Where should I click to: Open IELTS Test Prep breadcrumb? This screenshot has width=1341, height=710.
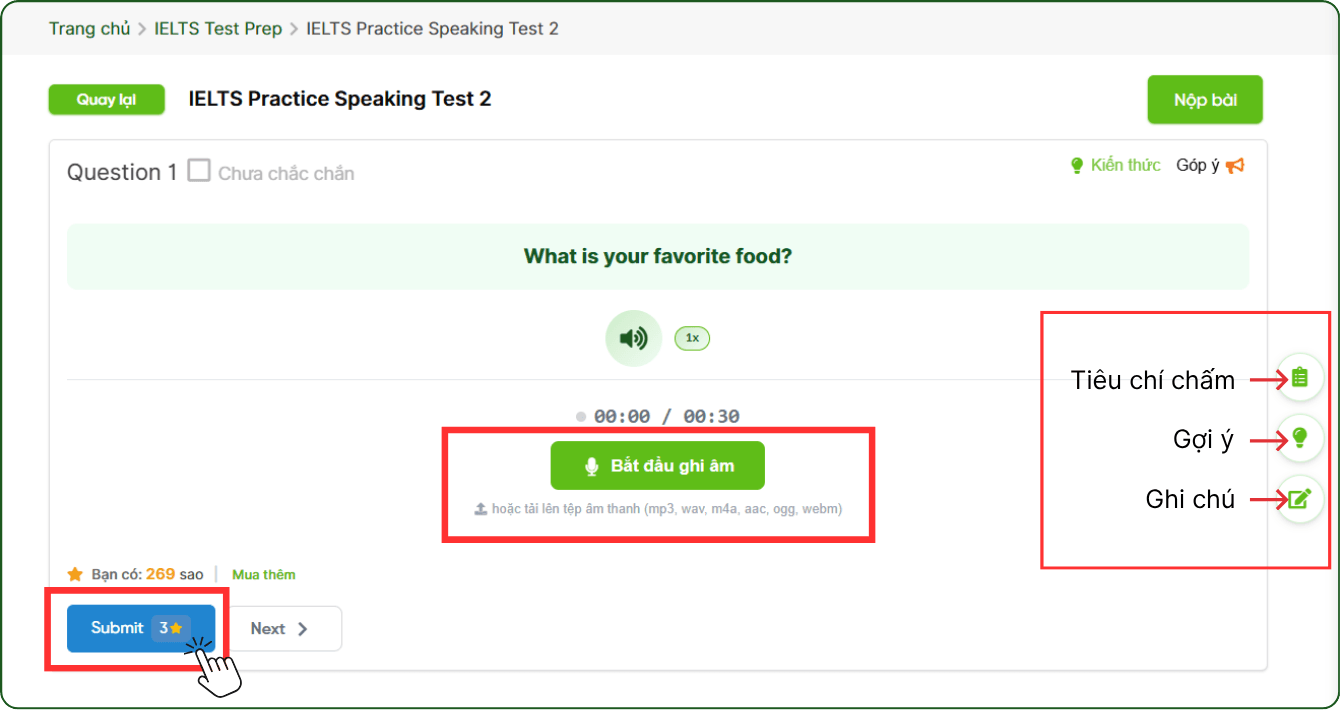(218, 29)
